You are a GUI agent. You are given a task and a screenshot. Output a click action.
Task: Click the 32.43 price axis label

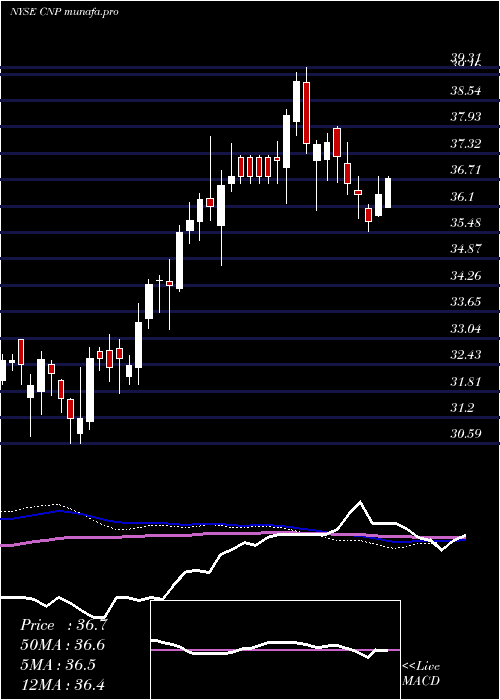coord(466,355)
